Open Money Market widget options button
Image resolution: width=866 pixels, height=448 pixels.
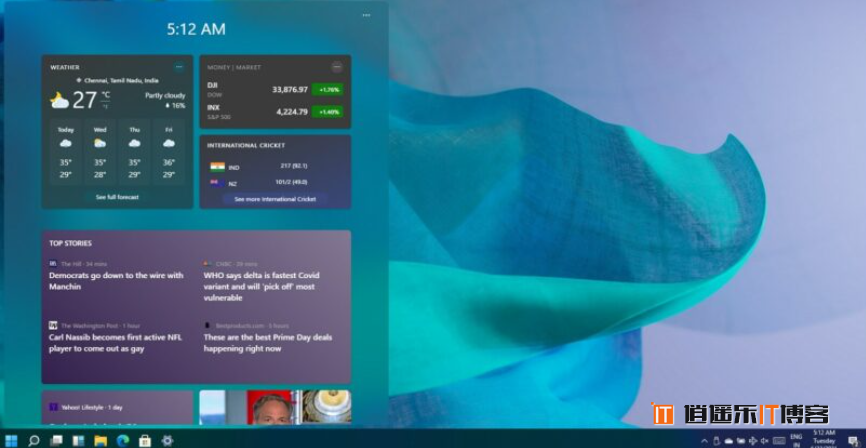coord(337,67)
